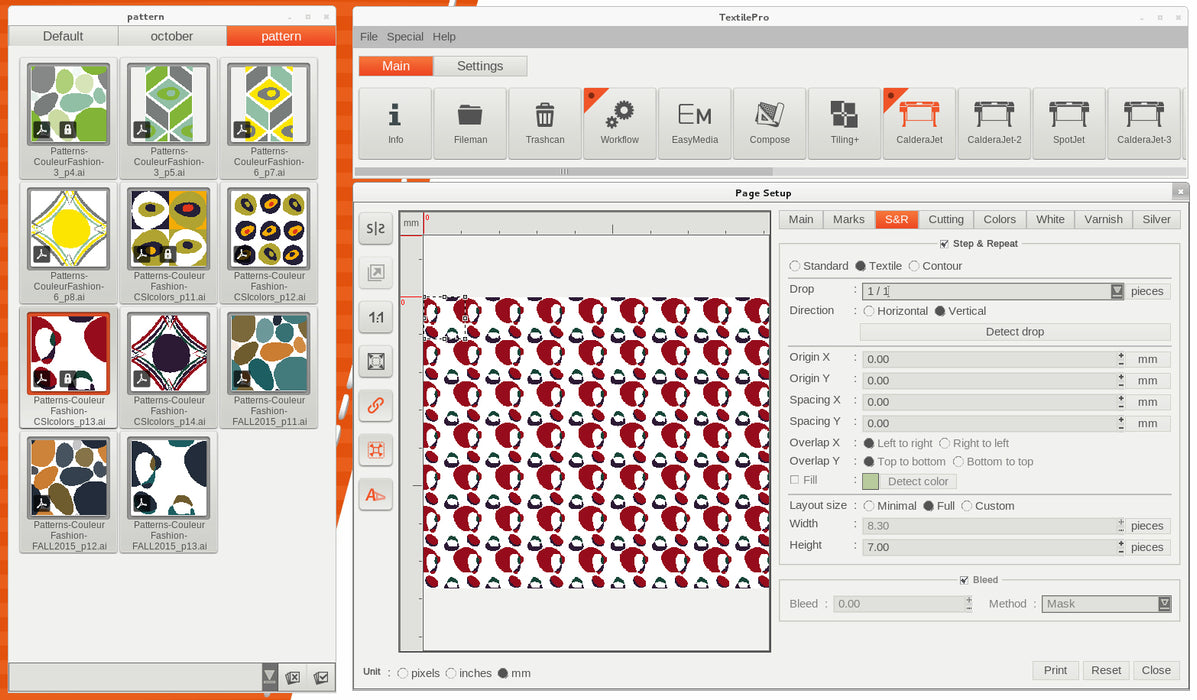Enable the Fill checkbox
Image resolution: width=1197 pixels, height=700 pixels.
pos(795,480)
